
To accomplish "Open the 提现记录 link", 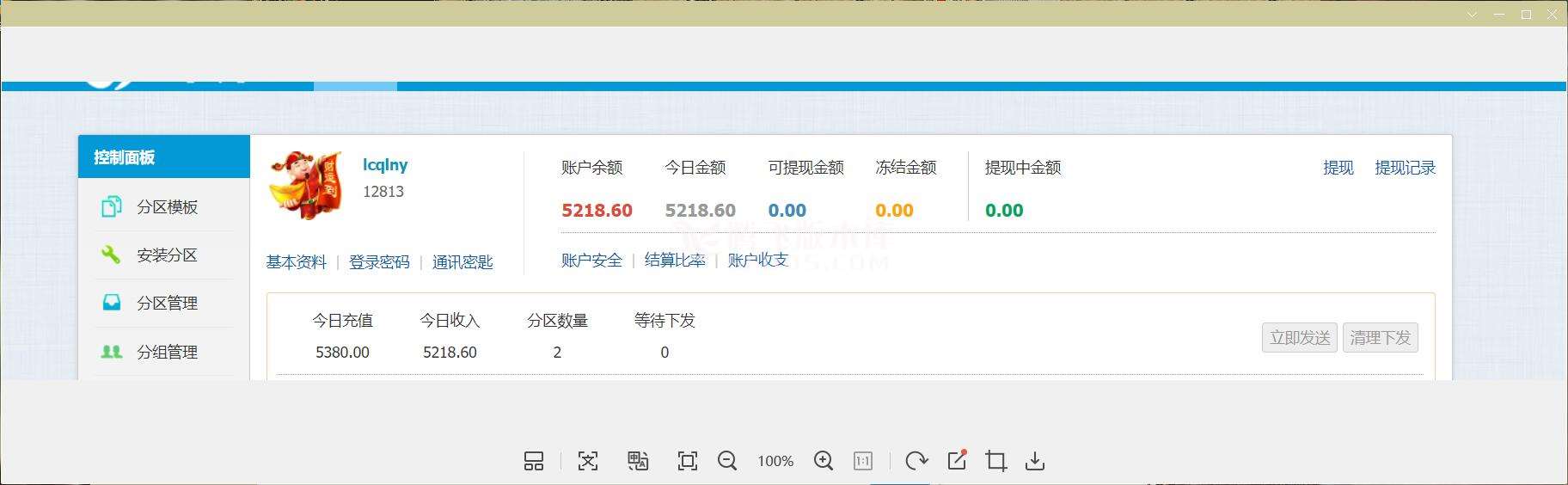I will pyautogui.click(x=1405, y=168).
